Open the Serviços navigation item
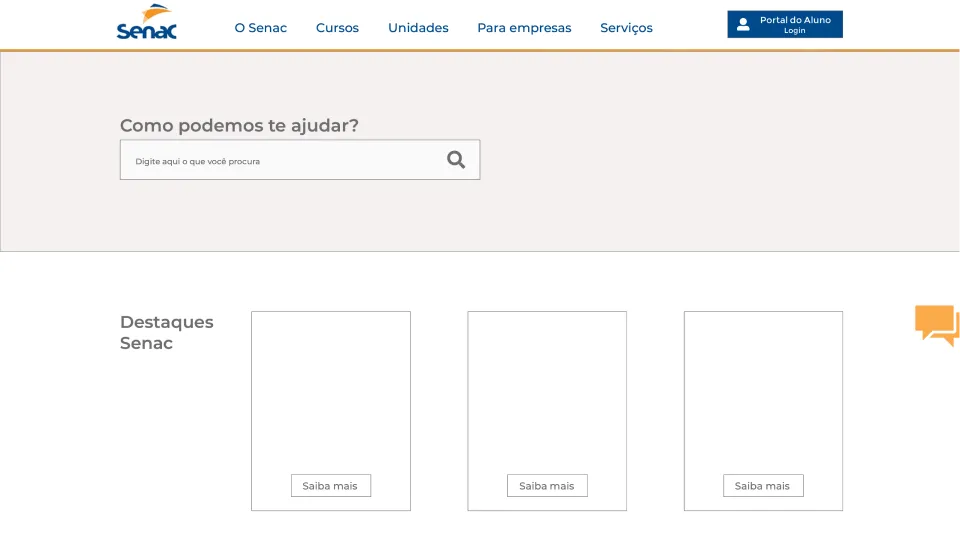Screen dimensions: 960x540 [626, 28]
